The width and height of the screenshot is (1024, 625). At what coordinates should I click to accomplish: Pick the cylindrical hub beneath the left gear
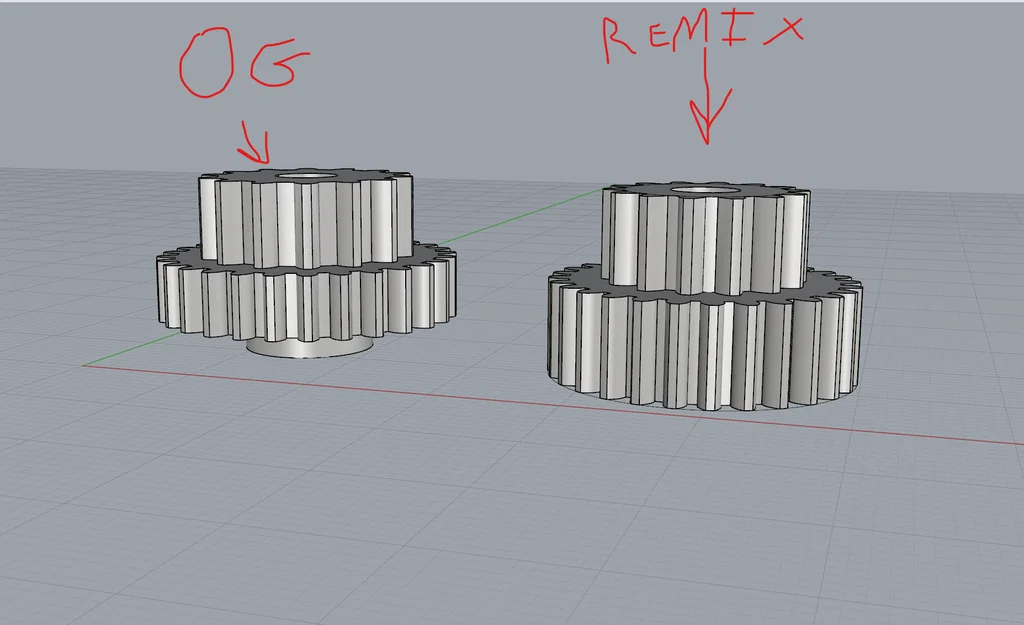pos(310,348)
